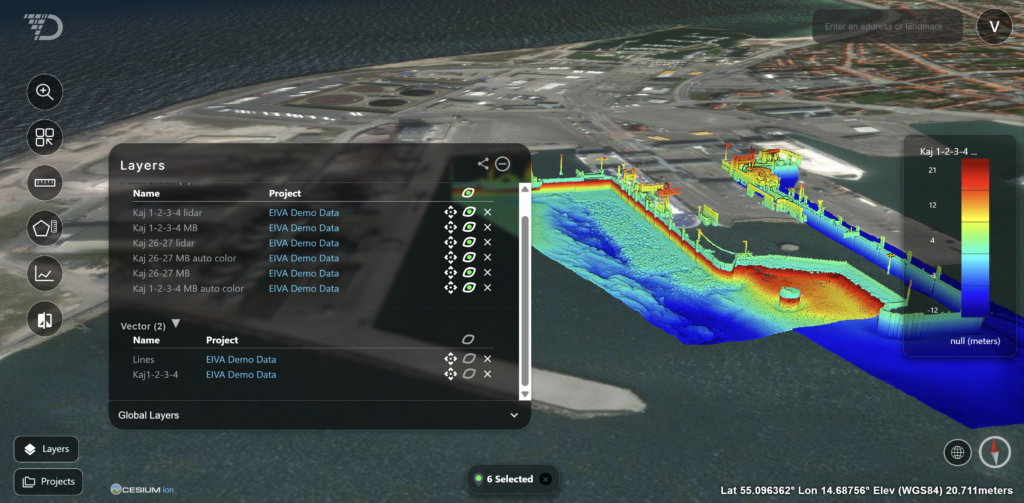Click the address or landmark search field
1024x503 pixels.
[x=888, y=27]
